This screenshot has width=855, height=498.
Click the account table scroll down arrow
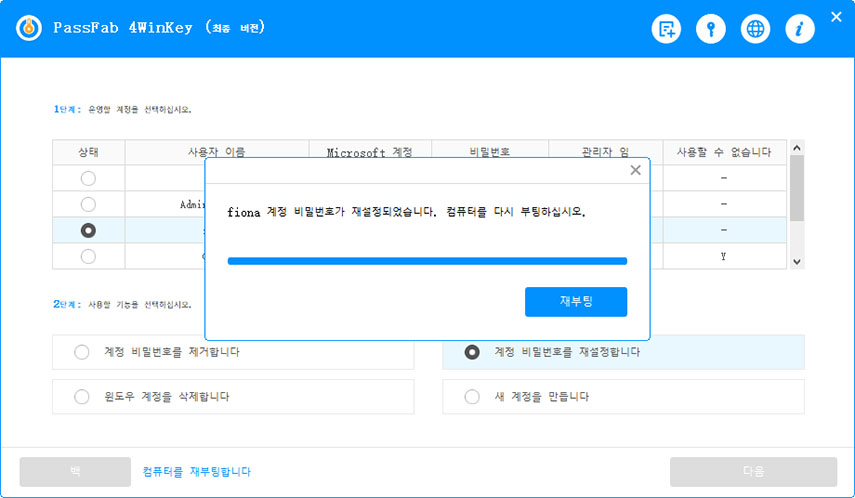(x=797, y=262)
